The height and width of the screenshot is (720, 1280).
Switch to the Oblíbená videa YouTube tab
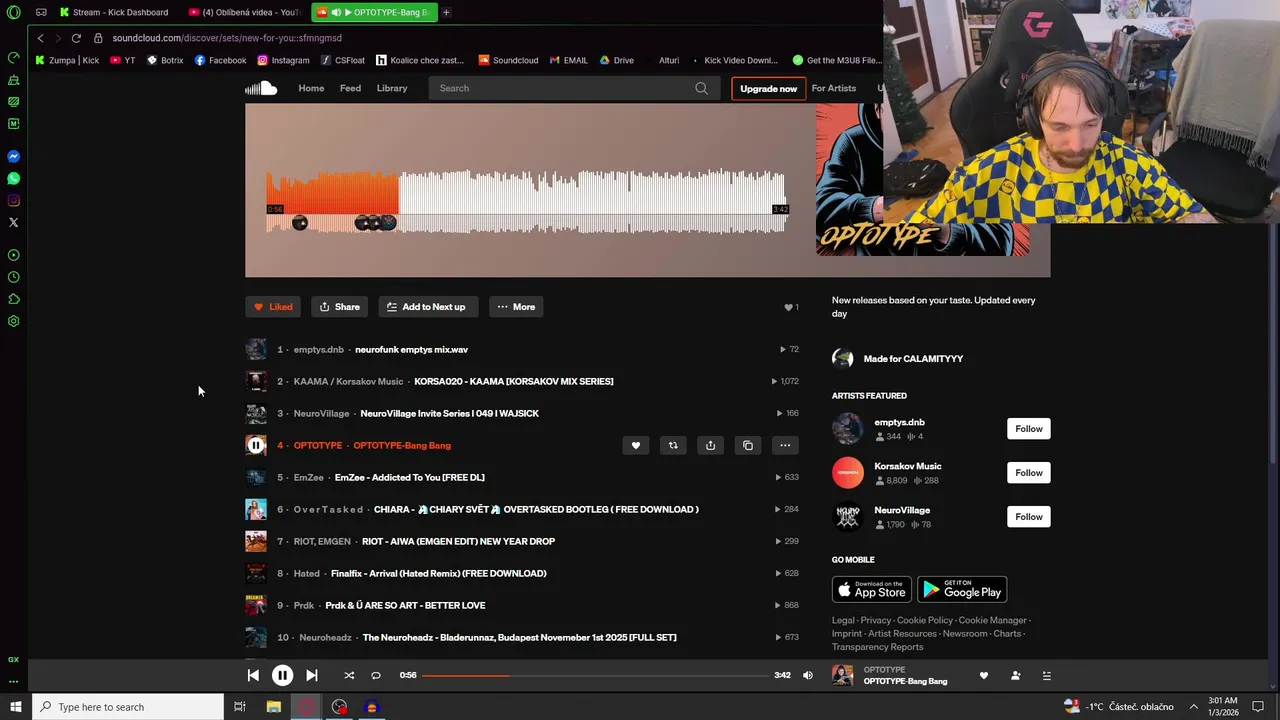[x=245, y=12]
